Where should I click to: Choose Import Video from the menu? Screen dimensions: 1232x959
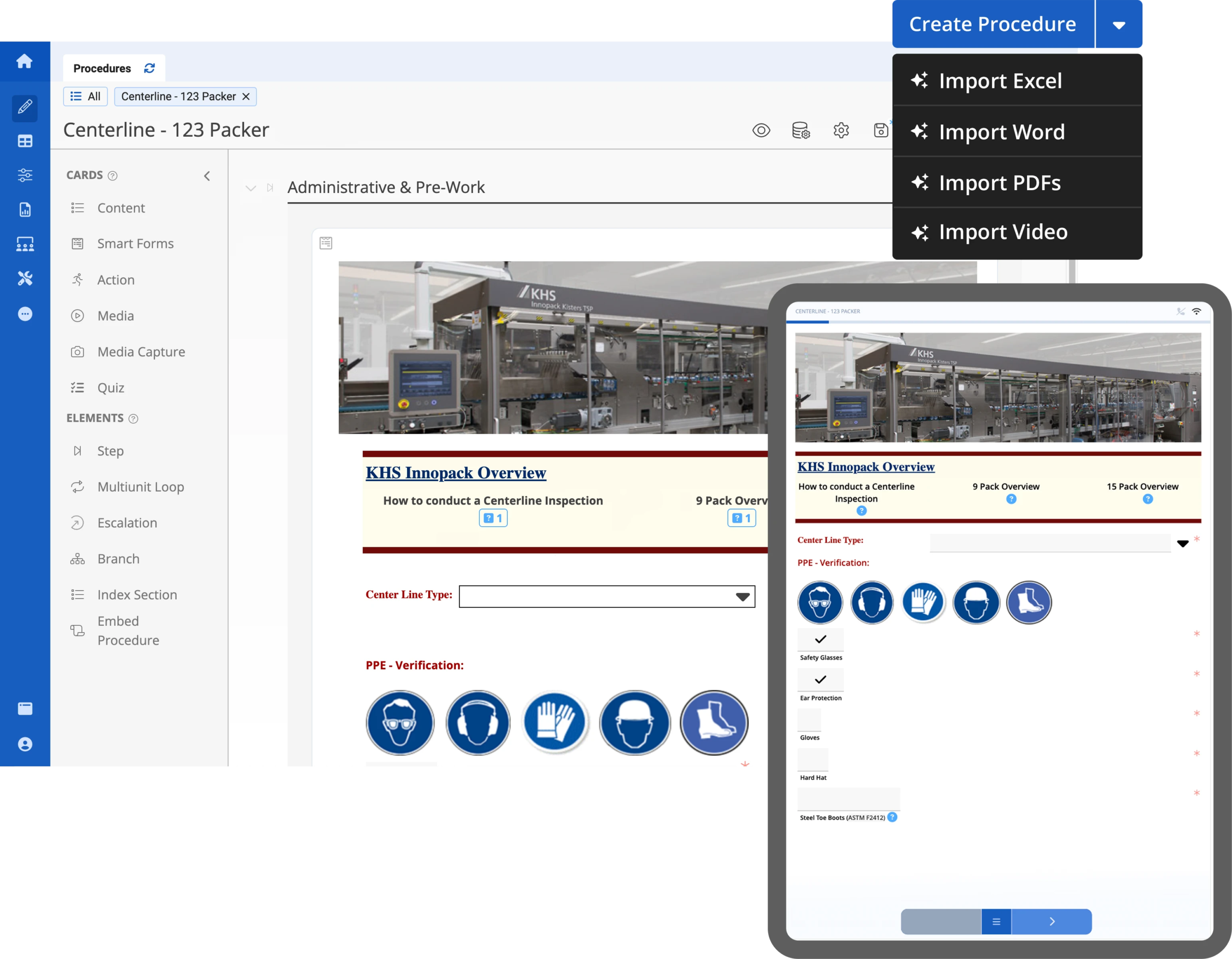point(1003,232)
